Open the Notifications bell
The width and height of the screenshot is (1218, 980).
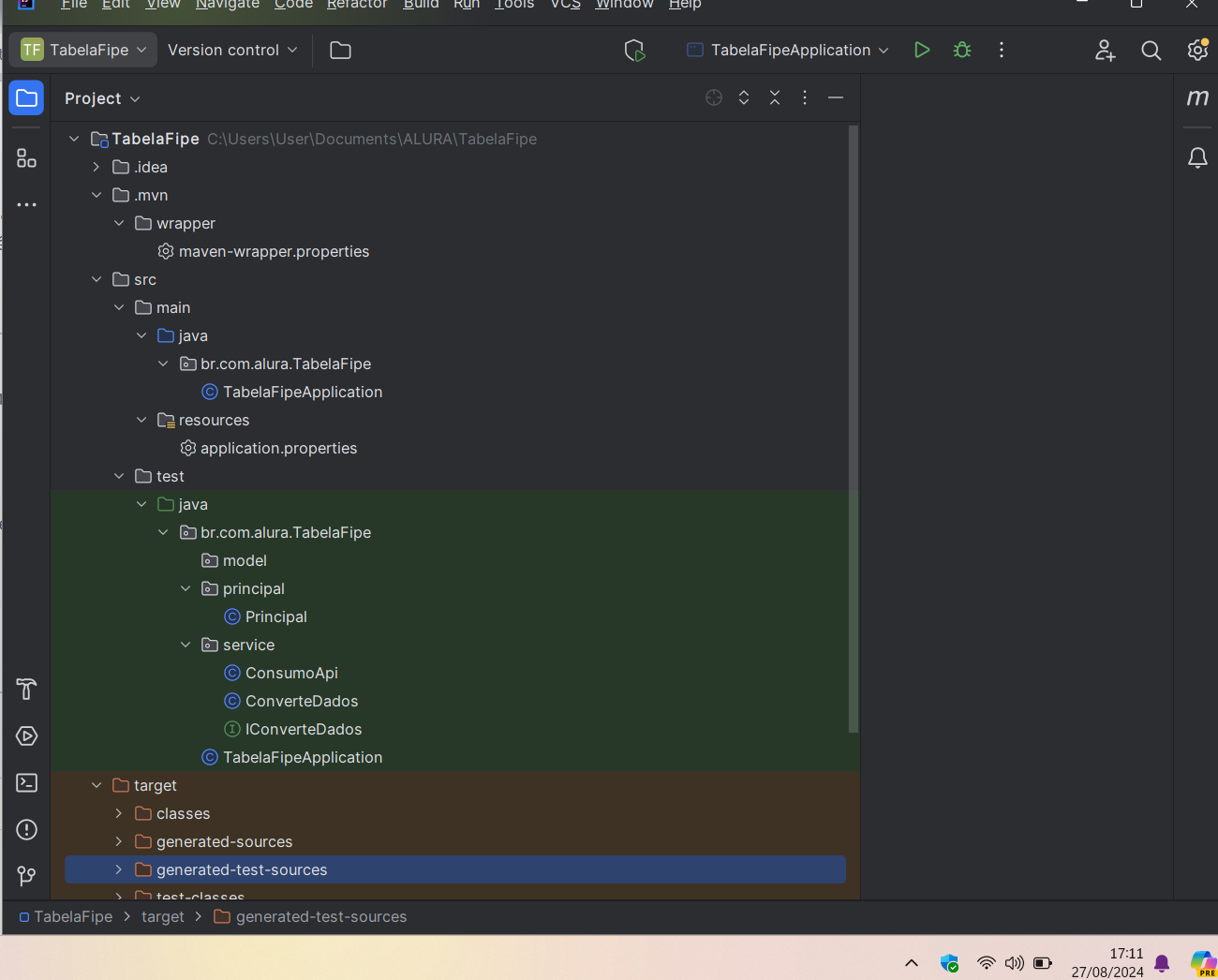[1197, 157]
